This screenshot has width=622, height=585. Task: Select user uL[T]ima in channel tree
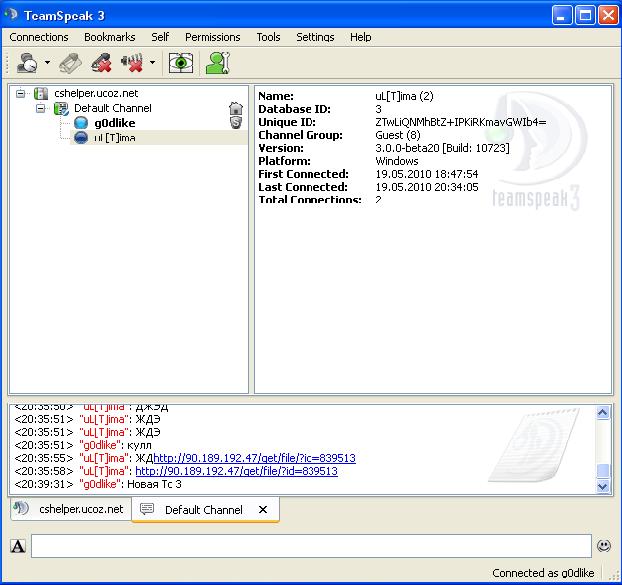(x=114, y=138)
